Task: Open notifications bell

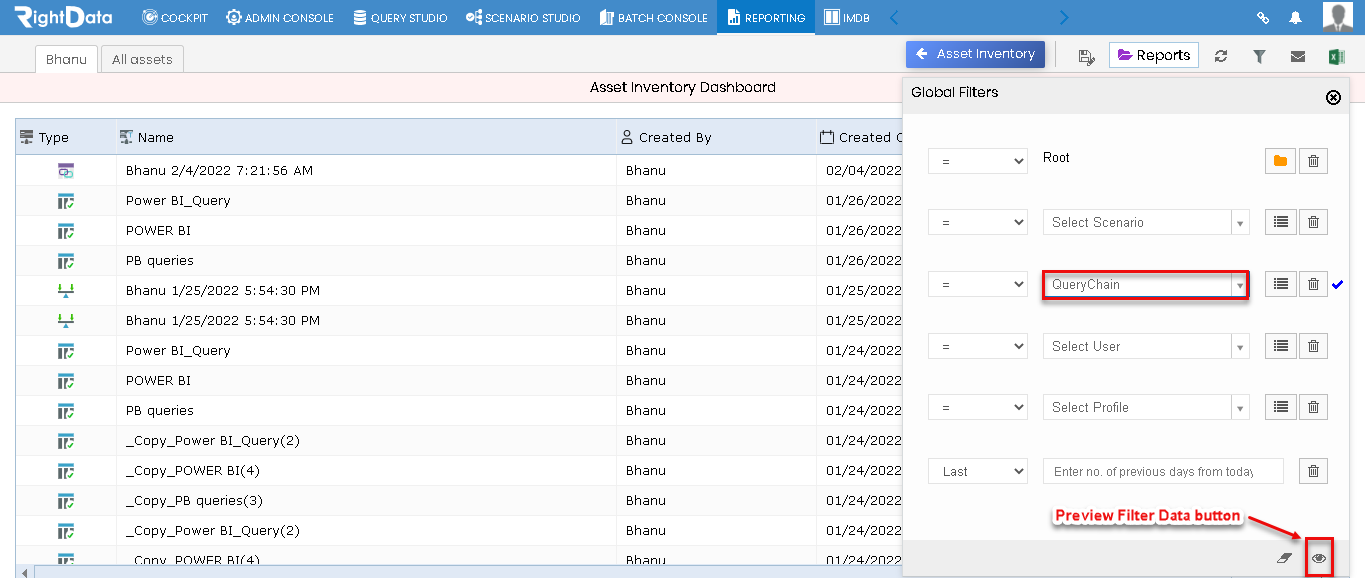Action: 1296,18
